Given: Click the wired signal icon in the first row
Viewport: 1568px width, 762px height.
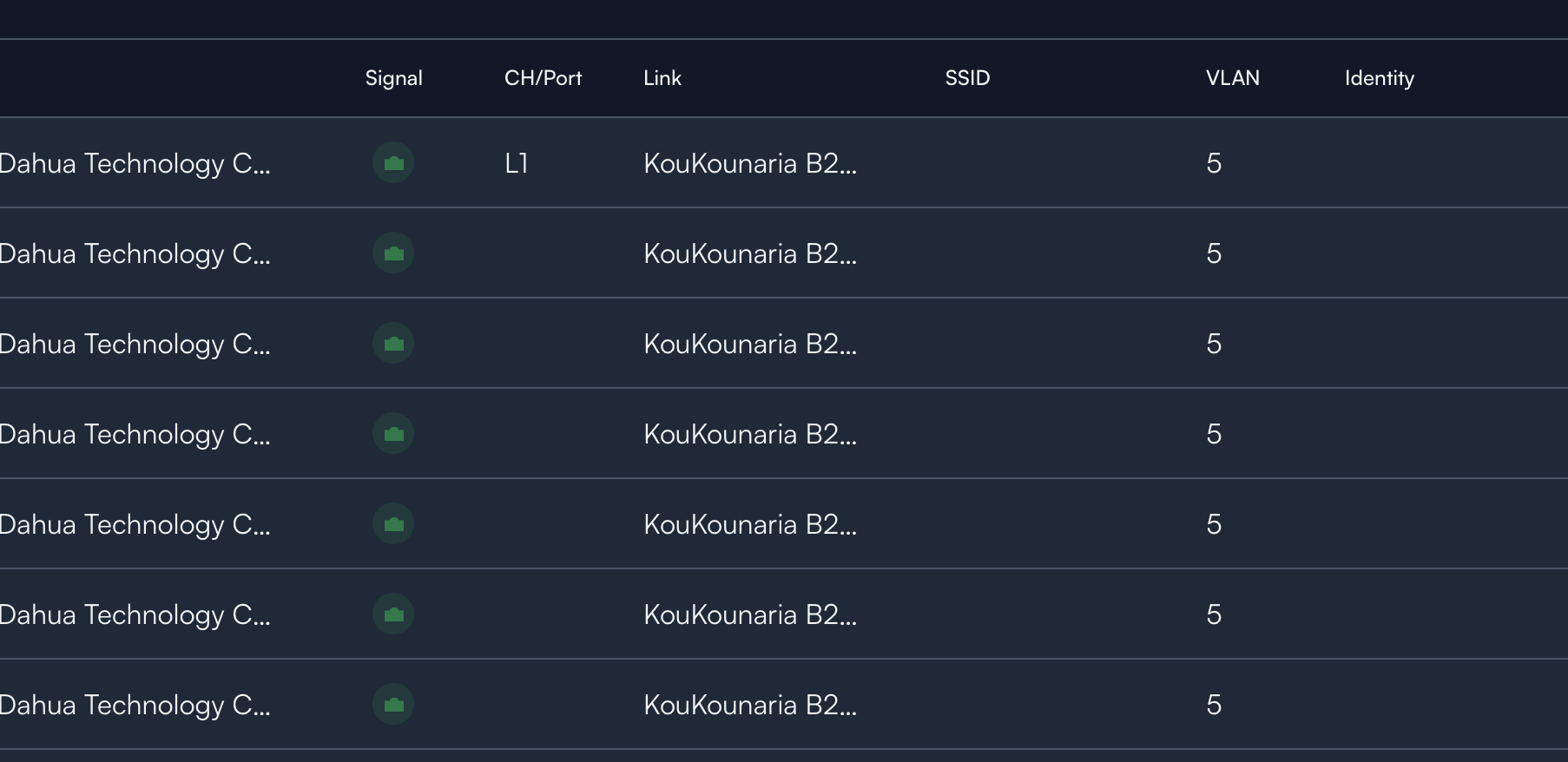Looking at the screenshot, I should tap(393, 163).
